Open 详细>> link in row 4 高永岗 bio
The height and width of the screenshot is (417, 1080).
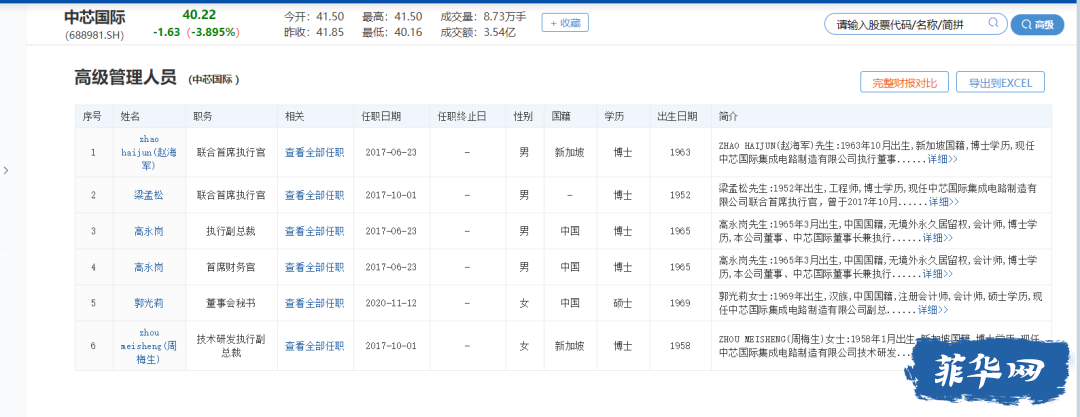point(938,274)
